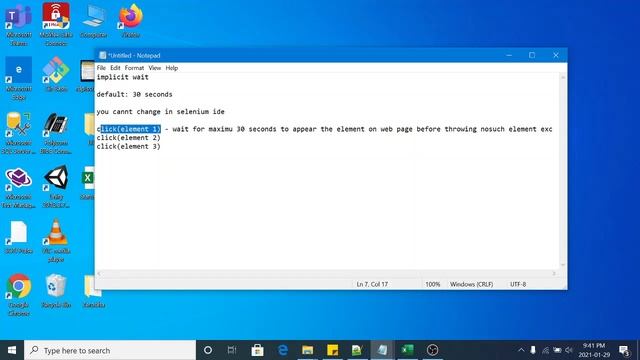Viewport: 640px width, 360px height.
Task: Click the '100%' zoom status entry
Action: point(433,284)
